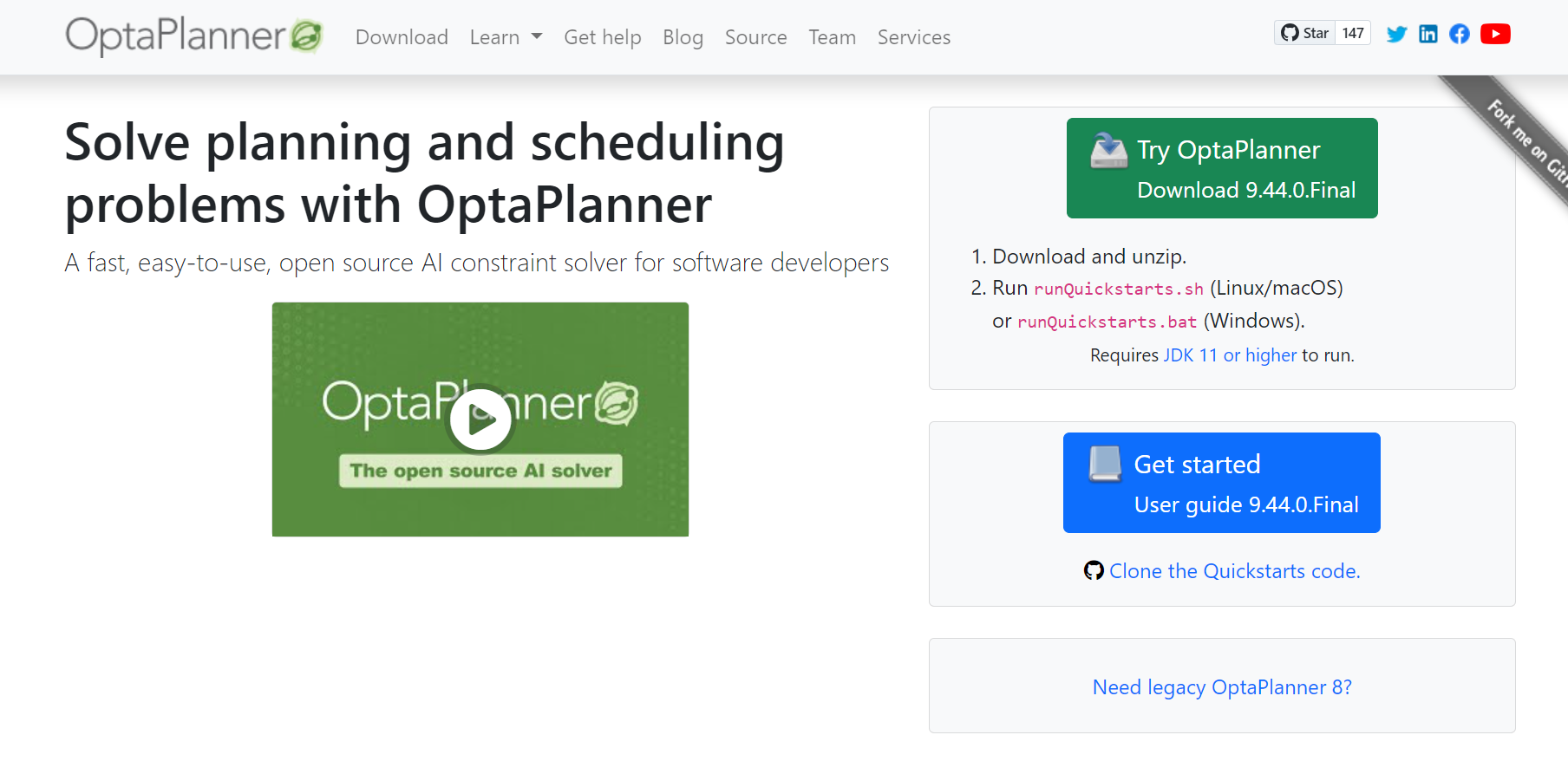Click the 'Download and unzip.' step text
The height and width of the screenshot is (761, 1568).
pyautogui.click(x=1089, y=257)
